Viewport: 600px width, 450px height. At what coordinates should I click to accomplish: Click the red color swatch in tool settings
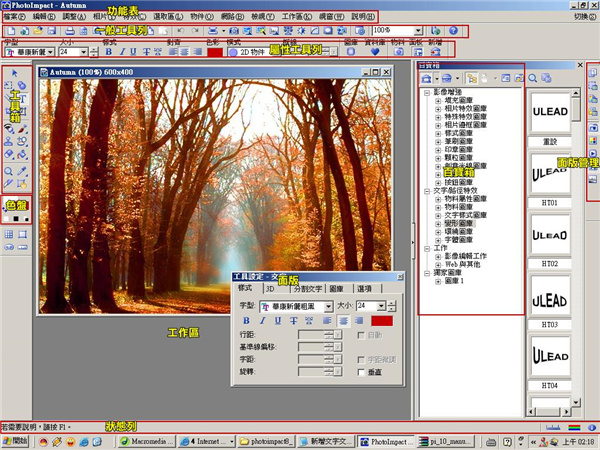382,321
